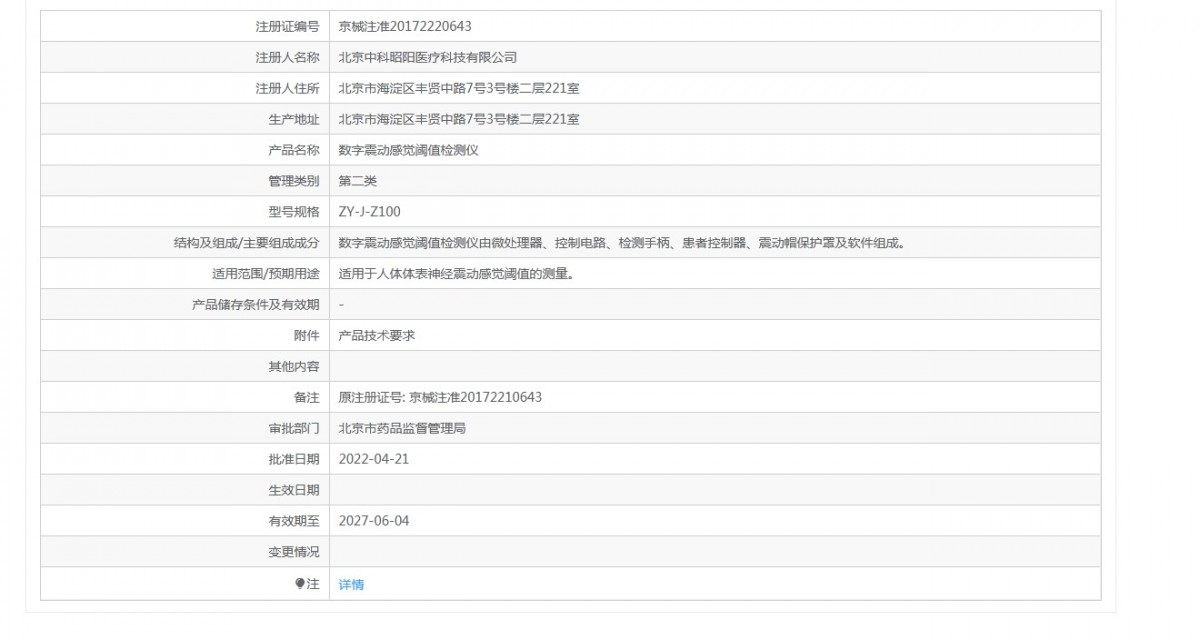Image resolution: width=1200 pixels, height=640 pixels.
Task: Select expiry date 2027-06-04
Action: pos(374,521)
